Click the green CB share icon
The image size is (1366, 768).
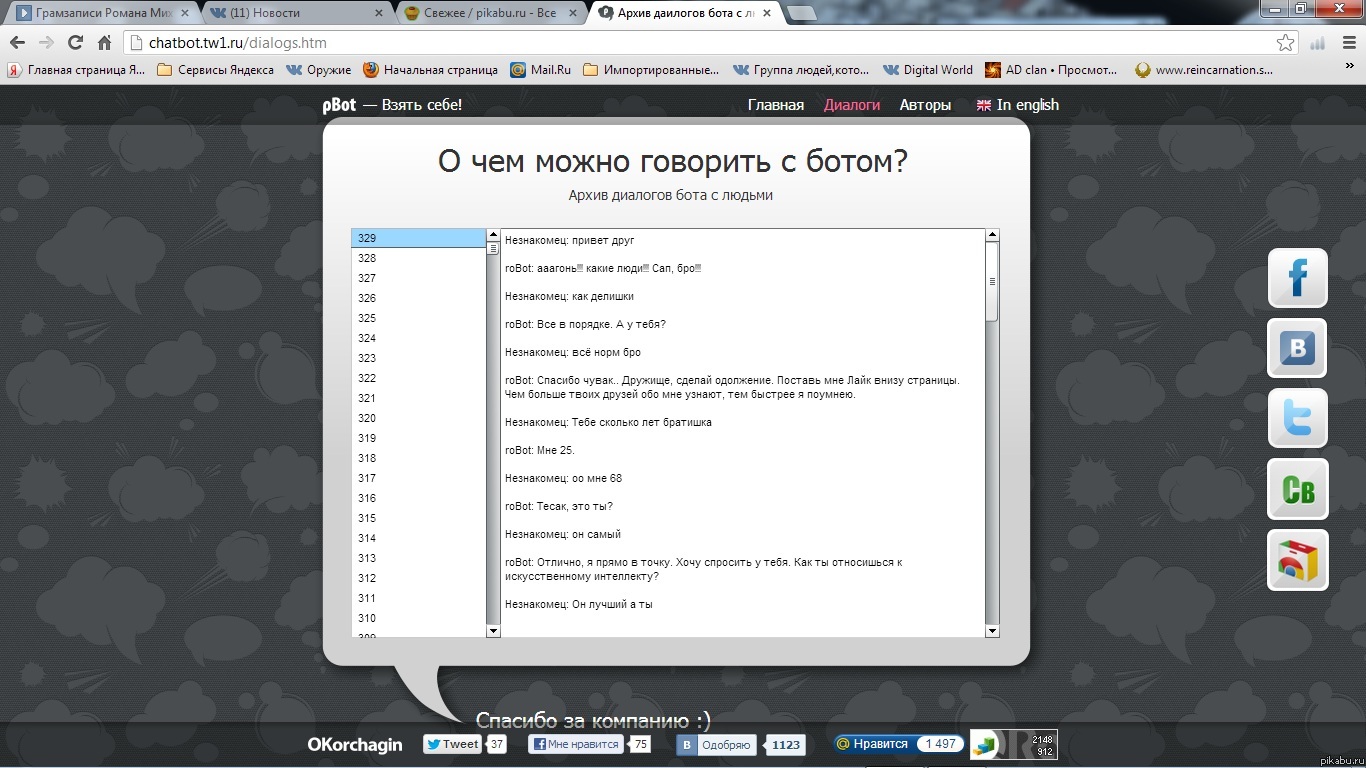(x=1297, y=489)
